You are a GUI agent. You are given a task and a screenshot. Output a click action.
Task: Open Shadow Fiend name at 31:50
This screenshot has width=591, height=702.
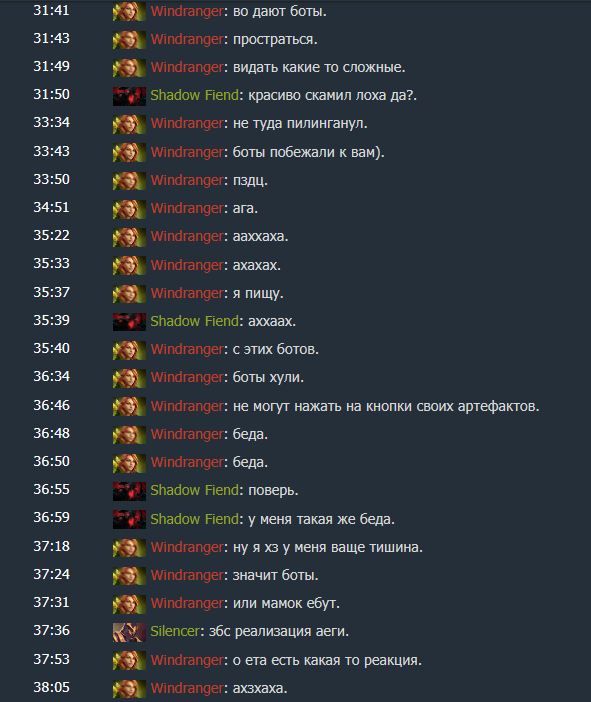[x=194, y=95]
